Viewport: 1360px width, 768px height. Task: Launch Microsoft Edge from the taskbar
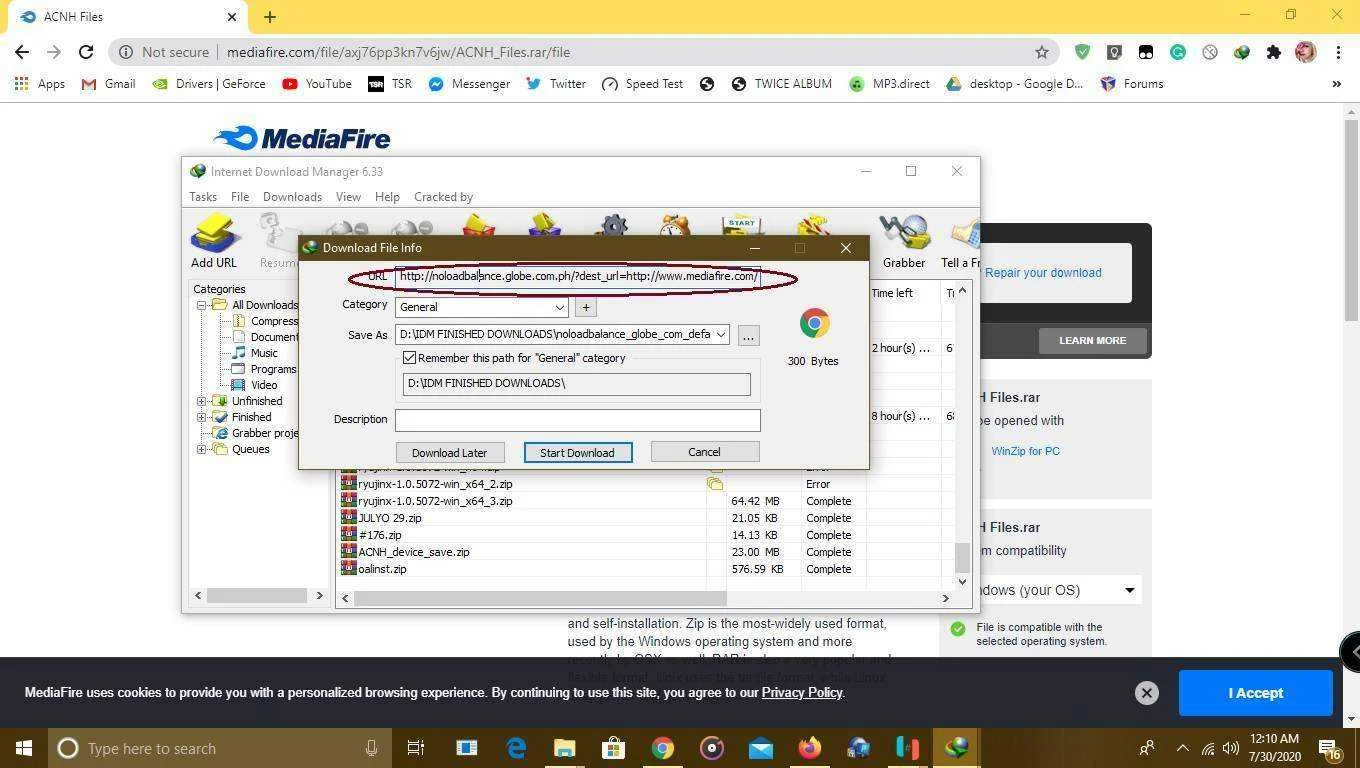(x=516, y=748)
